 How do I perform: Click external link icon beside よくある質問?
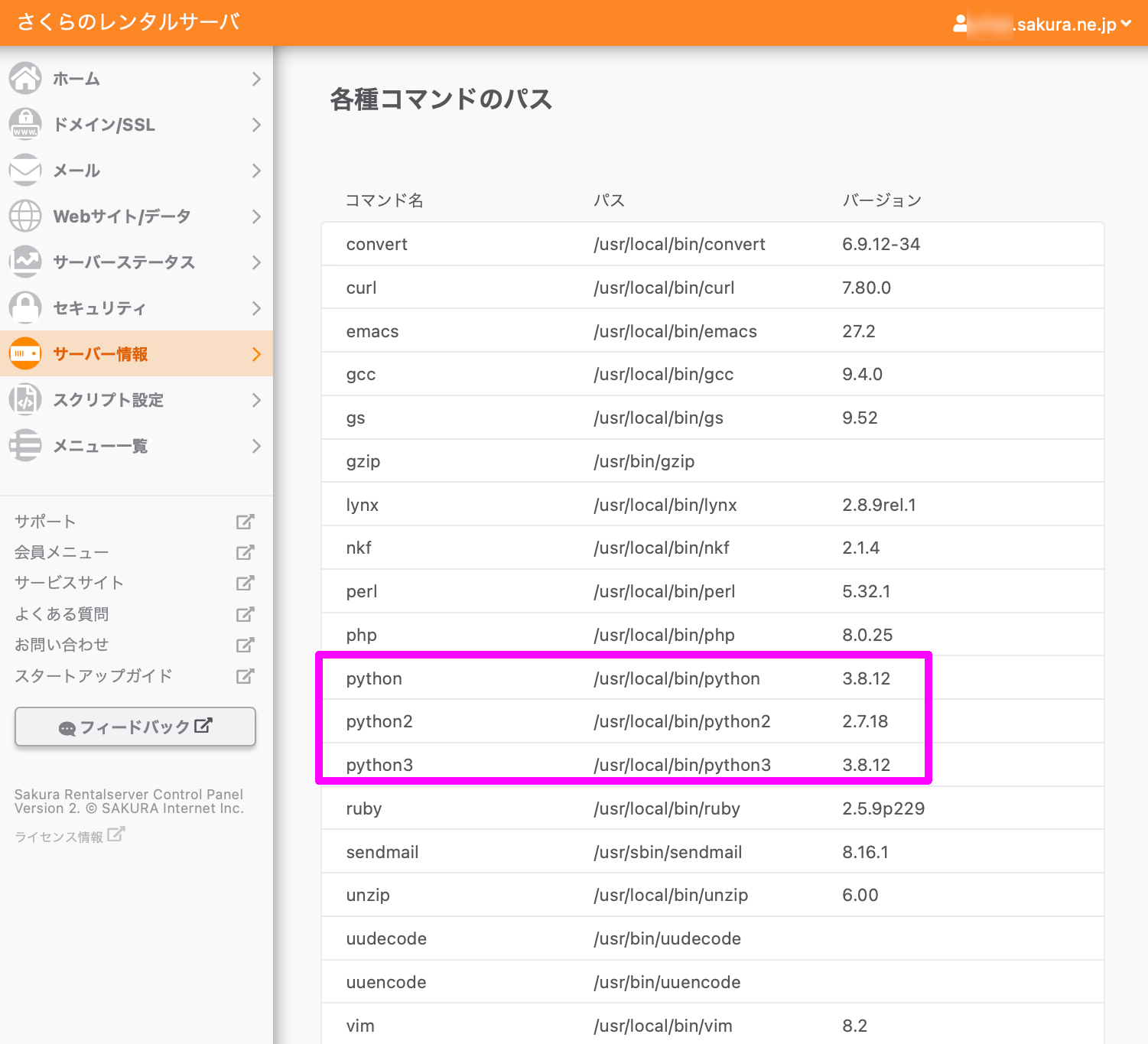point(245,614)
